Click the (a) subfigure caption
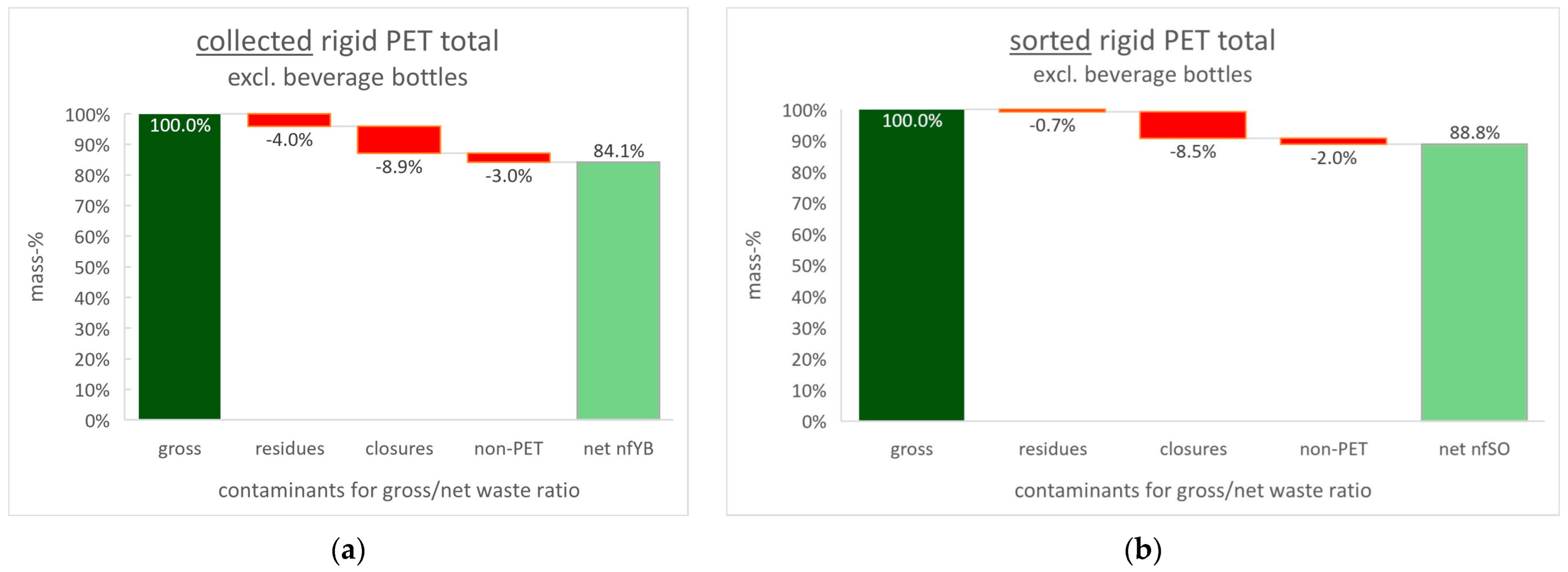This screenshot has width=1568, height=572. click(x=348, y=551)
